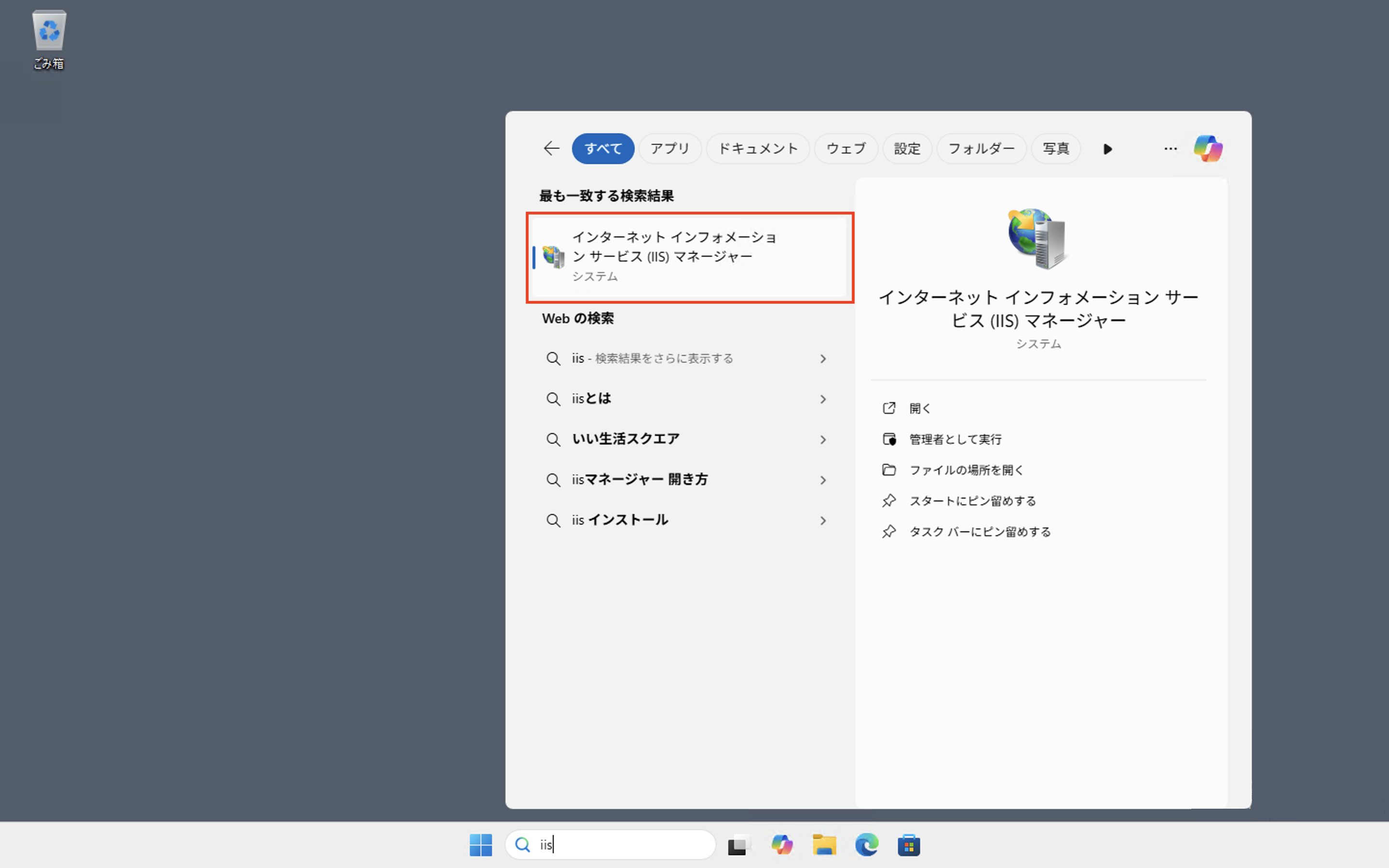Viewport: 1389px width, 868px height.
Task: Expand chevron for iisとは suggestion
Action: pyautogui.click(x=823, y=399)
